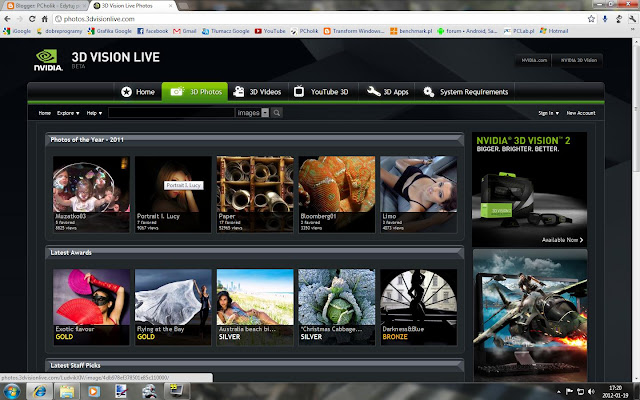The height and width of the screenshot is (400, 640).
Task: Open the Darkness&Blue bronze photo
Action: pyautogui.click(x=418, y=307)
